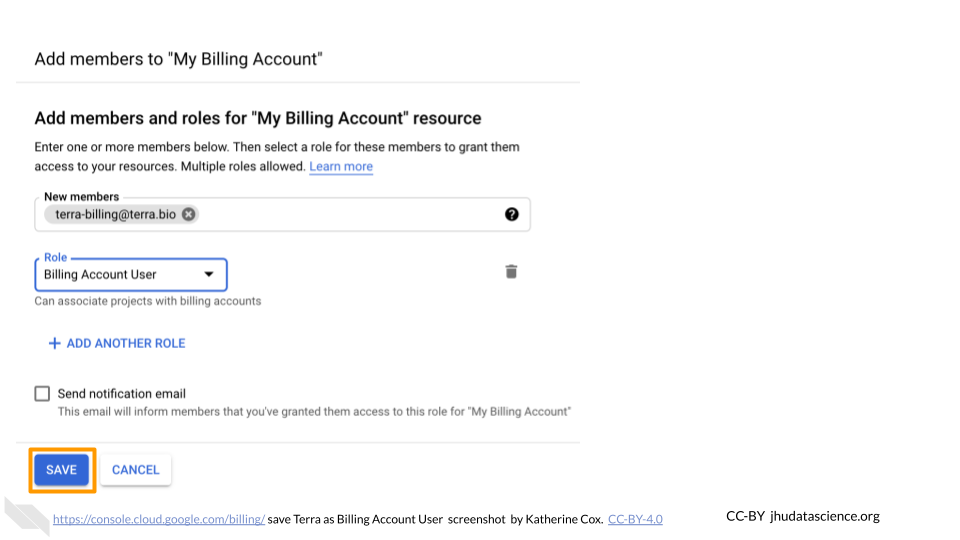Open help icon in New members field
Viewport: 960px width, 540px height.
511,214
